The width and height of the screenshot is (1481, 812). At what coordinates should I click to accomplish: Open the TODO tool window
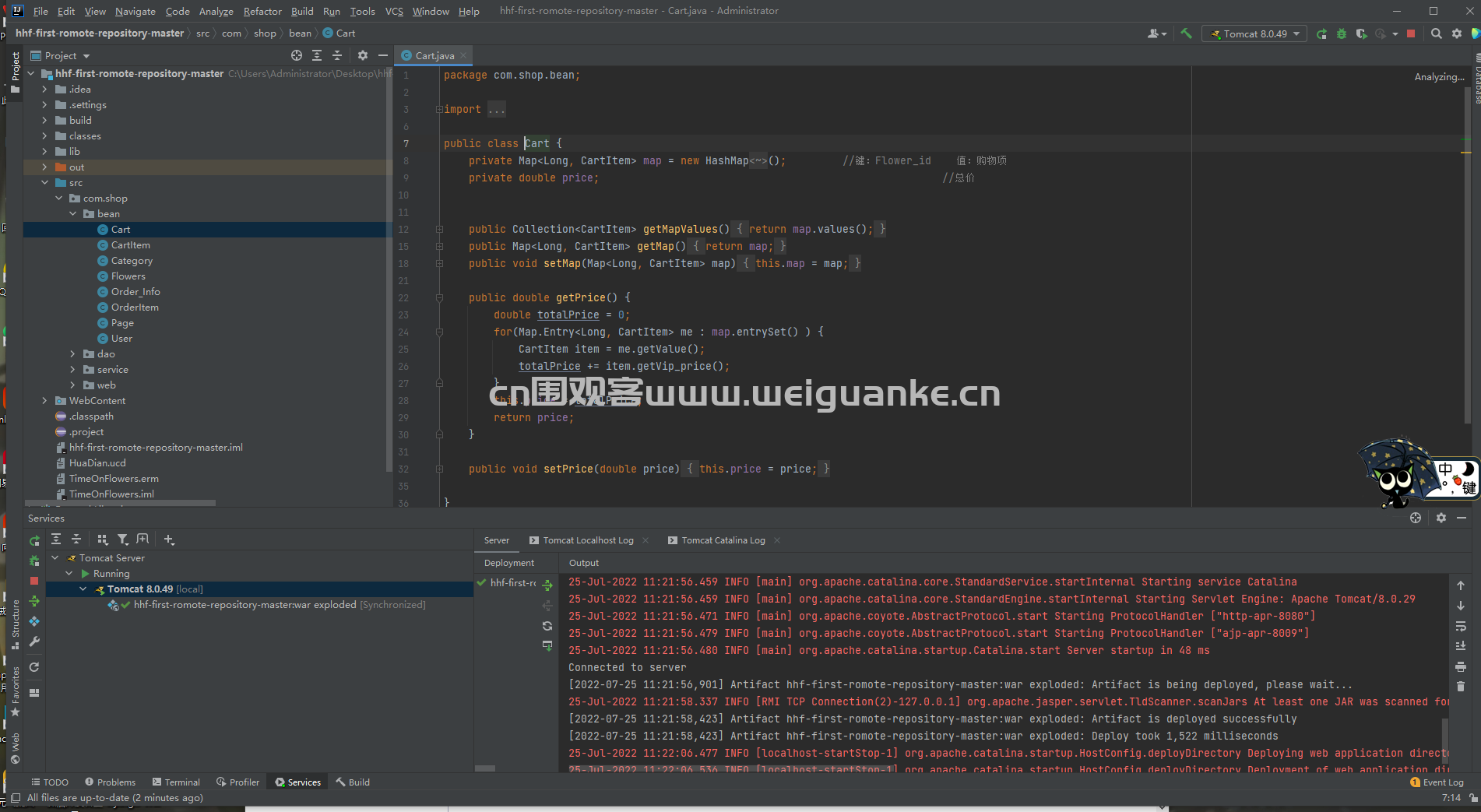[x=49, y=782]
